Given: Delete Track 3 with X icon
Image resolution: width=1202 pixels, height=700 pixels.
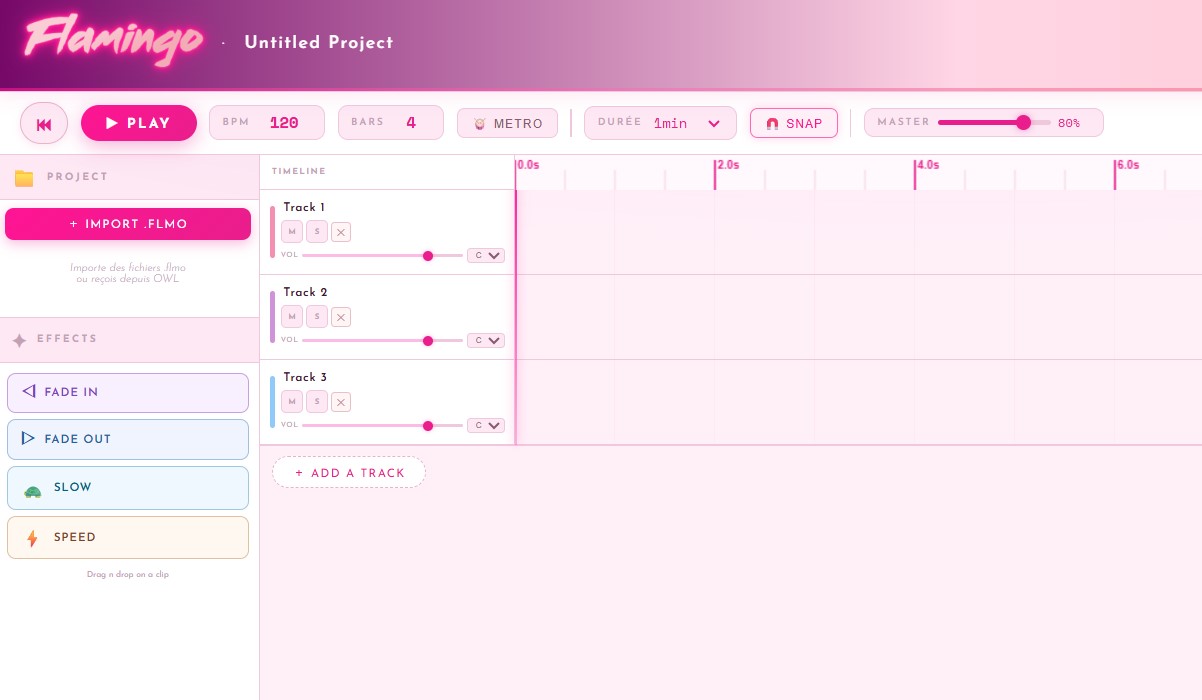Looking at the screenshot, I should [341, 402].
